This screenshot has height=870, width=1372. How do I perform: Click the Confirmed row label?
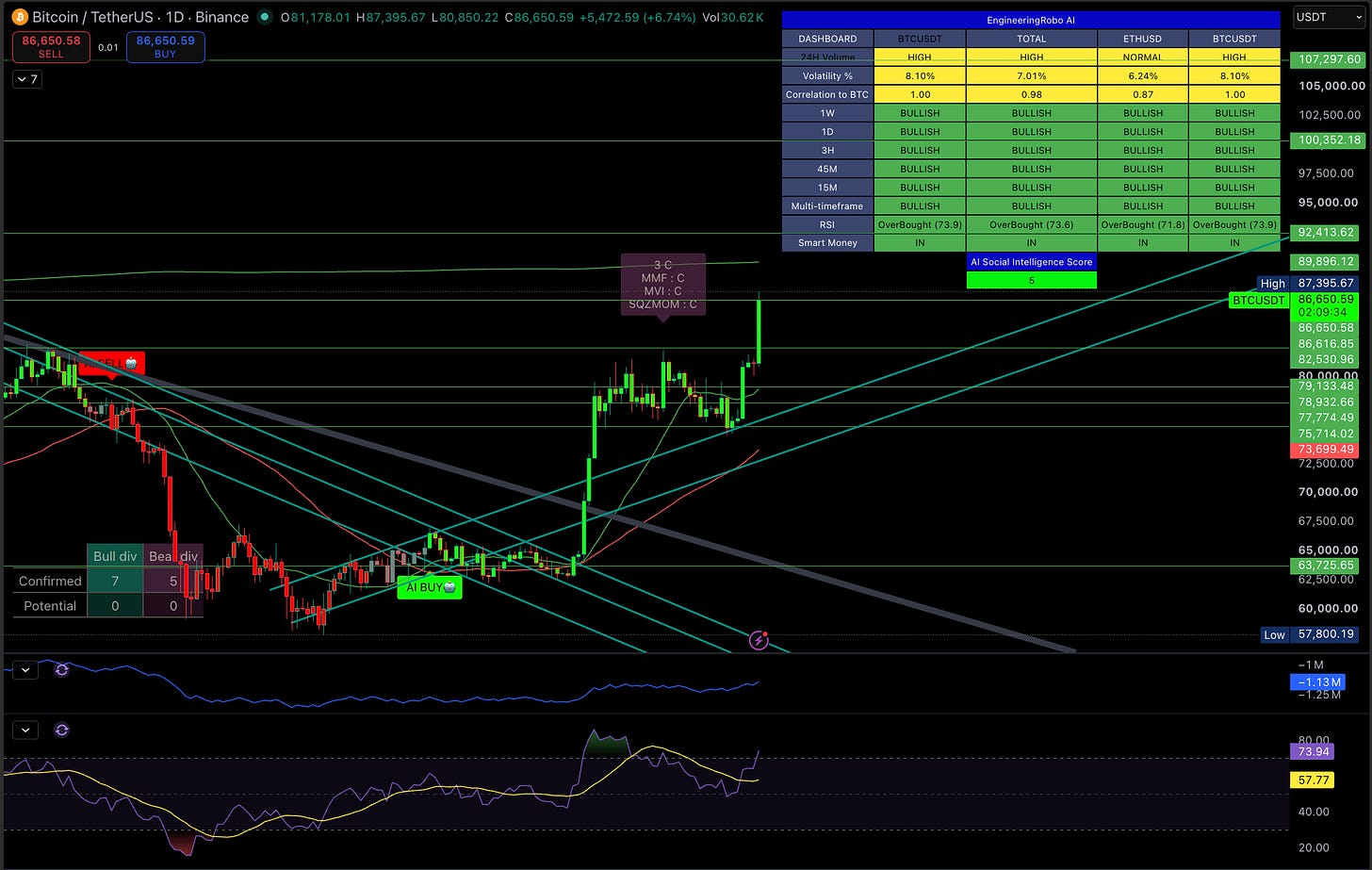[50, 581]
